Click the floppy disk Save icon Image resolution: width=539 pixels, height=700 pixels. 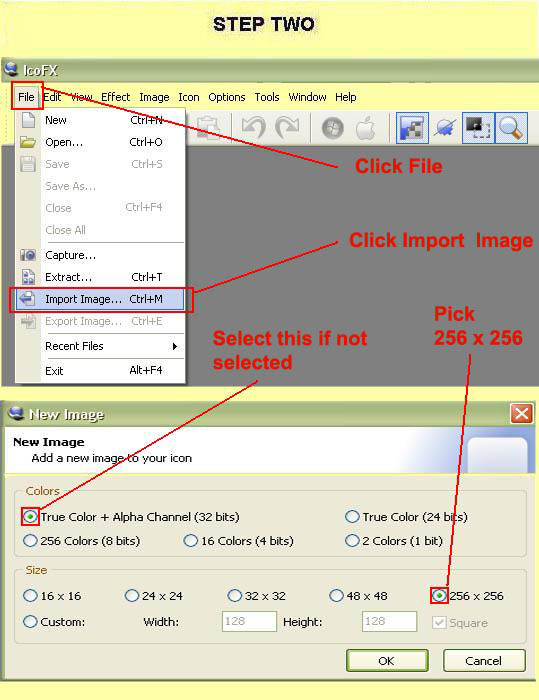click(x=28, y=164)
